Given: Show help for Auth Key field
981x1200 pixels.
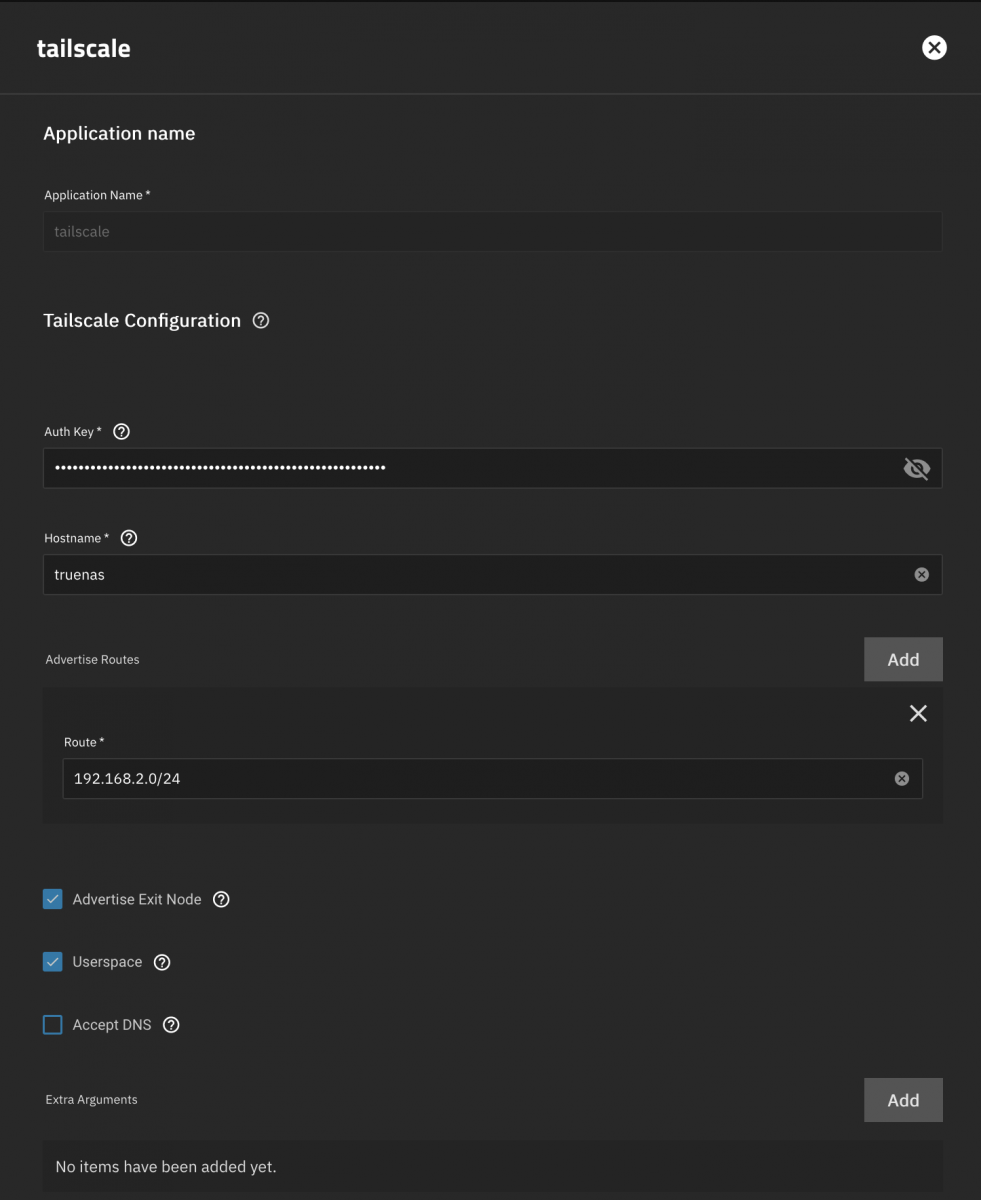Looking at the screenshot, I should 122,432.
